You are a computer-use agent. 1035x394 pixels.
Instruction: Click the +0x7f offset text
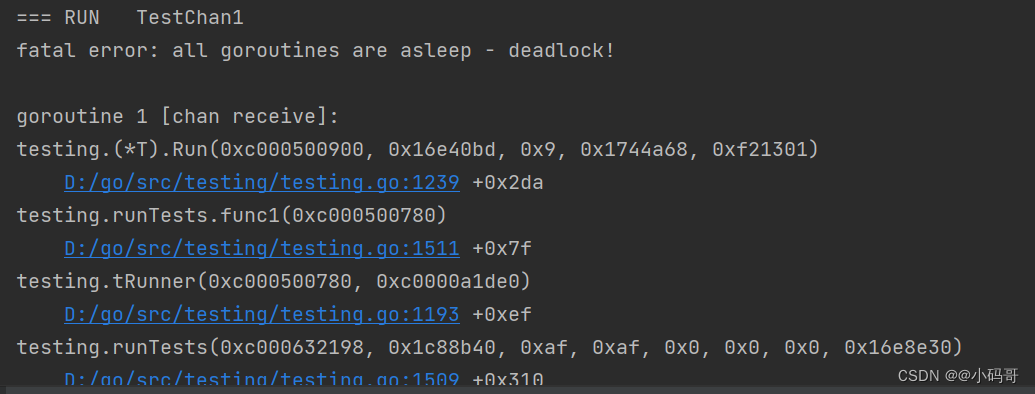[x=502, y=249]
